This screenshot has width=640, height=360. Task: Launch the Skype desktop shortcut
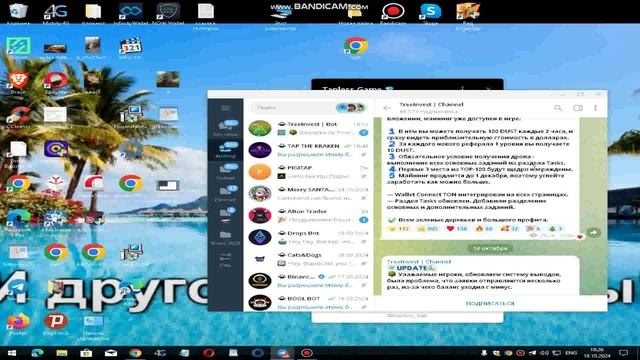pos(431,12)
